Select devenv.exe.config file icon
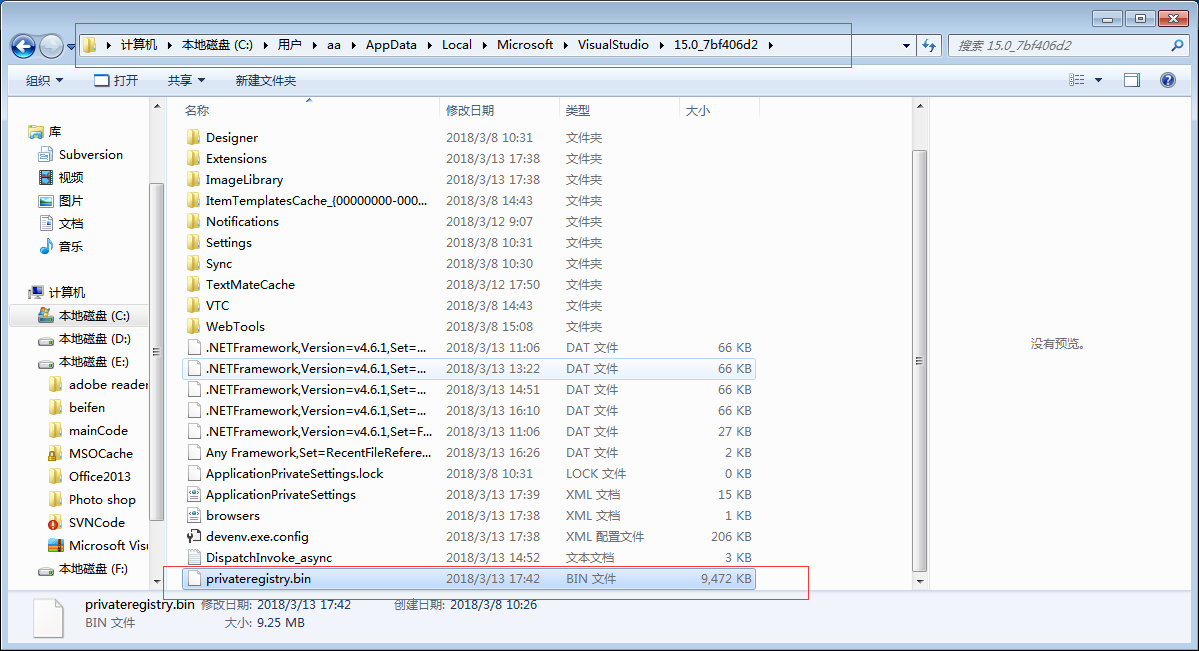 click(x=194, y=537)
